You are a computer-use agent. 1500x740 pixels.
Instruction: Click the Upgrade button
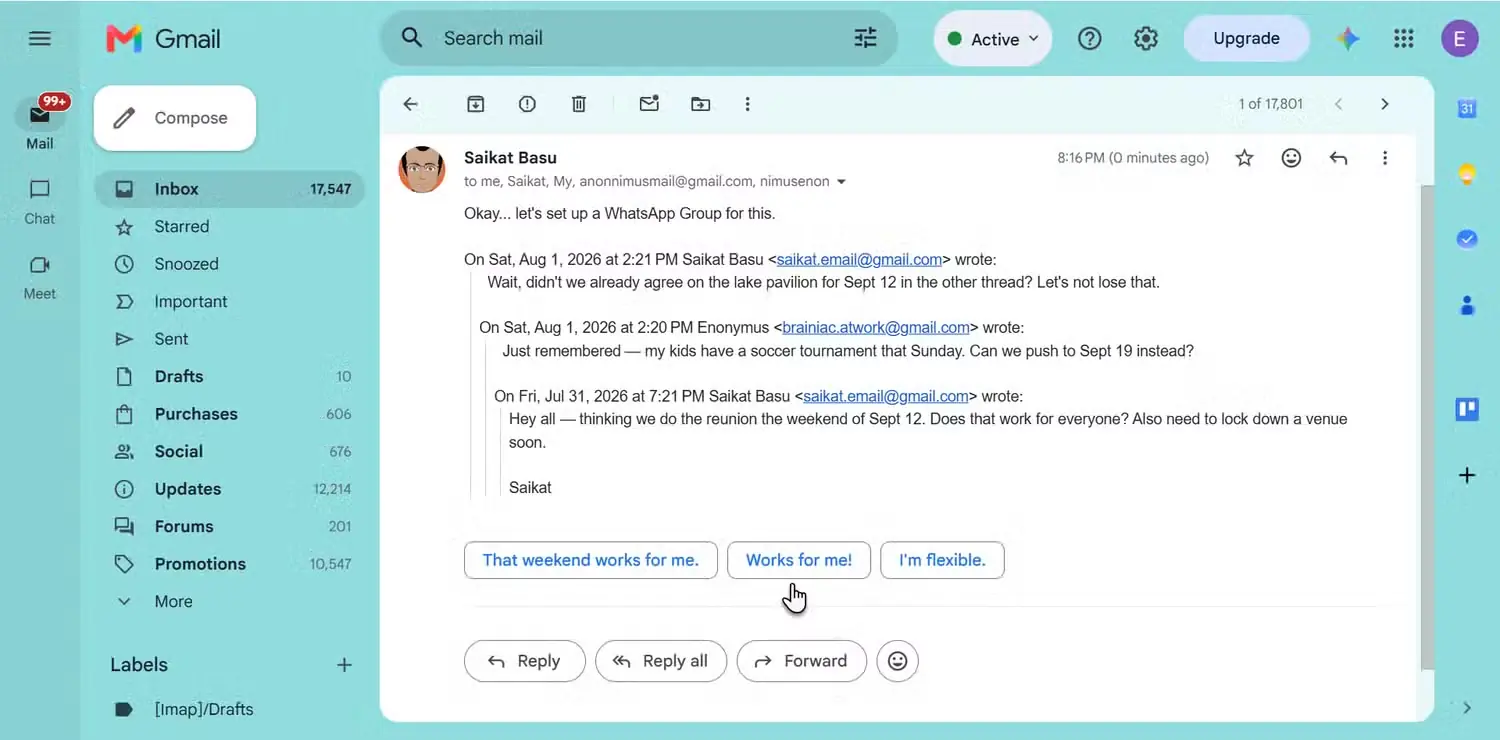1246,39
